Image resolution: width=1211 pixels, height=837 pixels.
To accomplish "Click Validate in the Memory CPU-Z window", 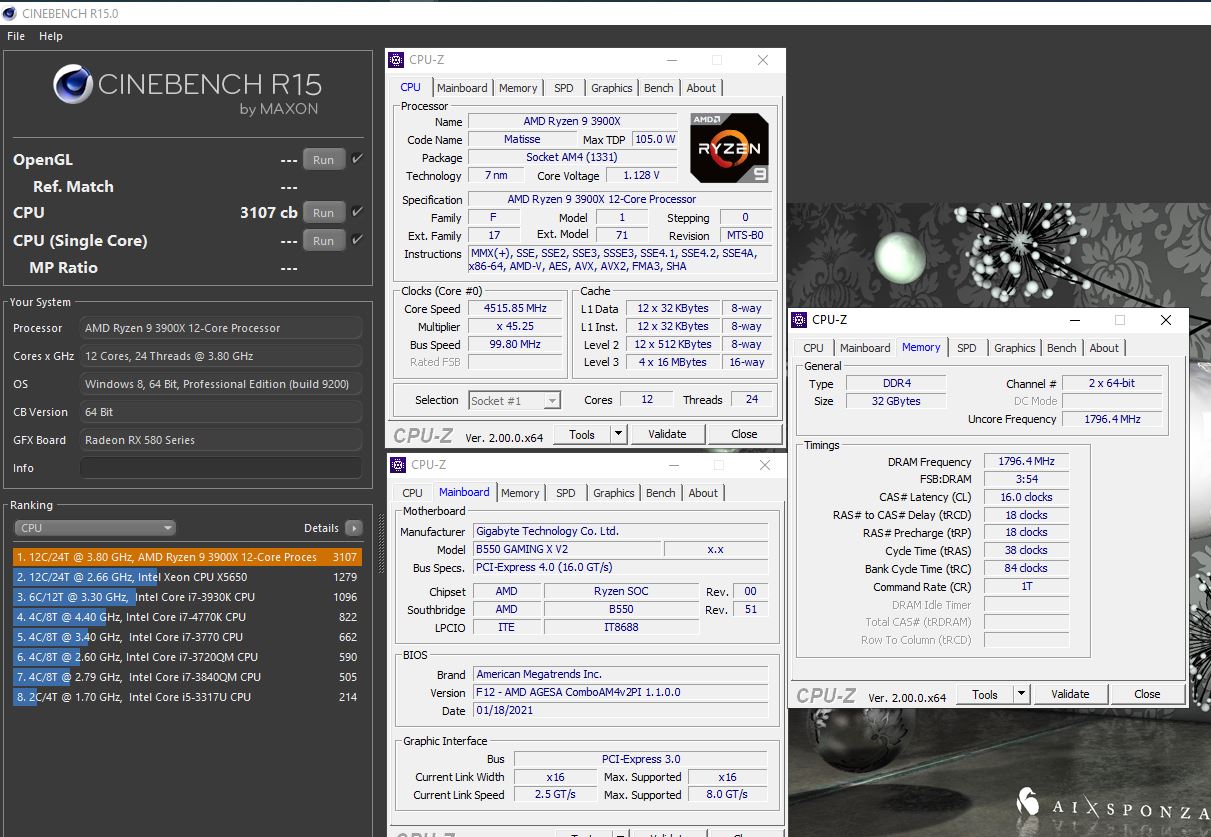I will click(x=1070, y=694).
